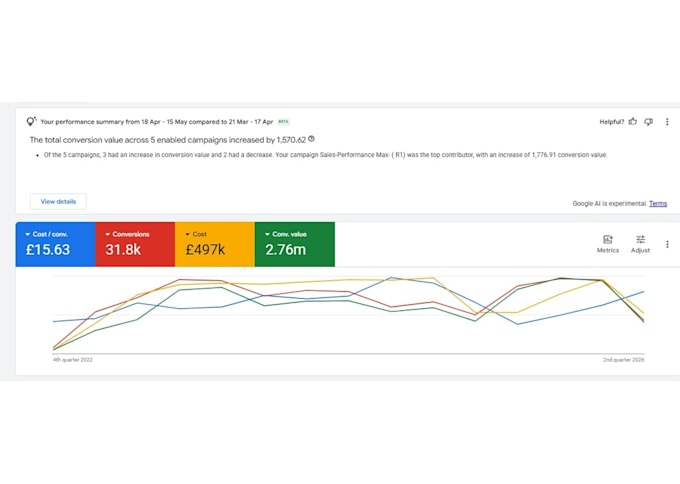Click the thumbs down feedback icon
The width and height of the screenshot is (680, 484).
coord(648,122)
